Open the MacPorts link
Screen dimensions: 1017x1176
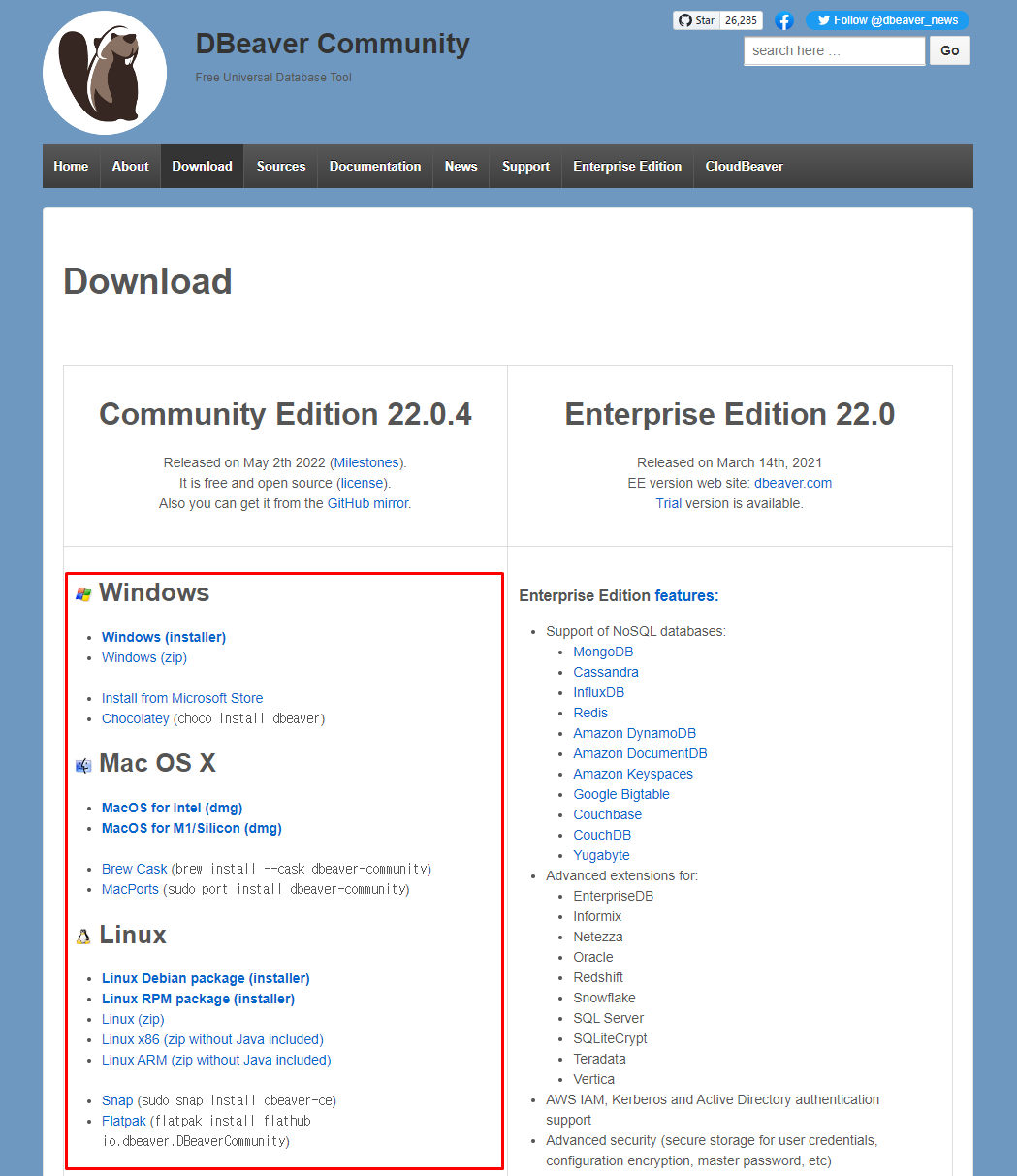click(130, 889)
